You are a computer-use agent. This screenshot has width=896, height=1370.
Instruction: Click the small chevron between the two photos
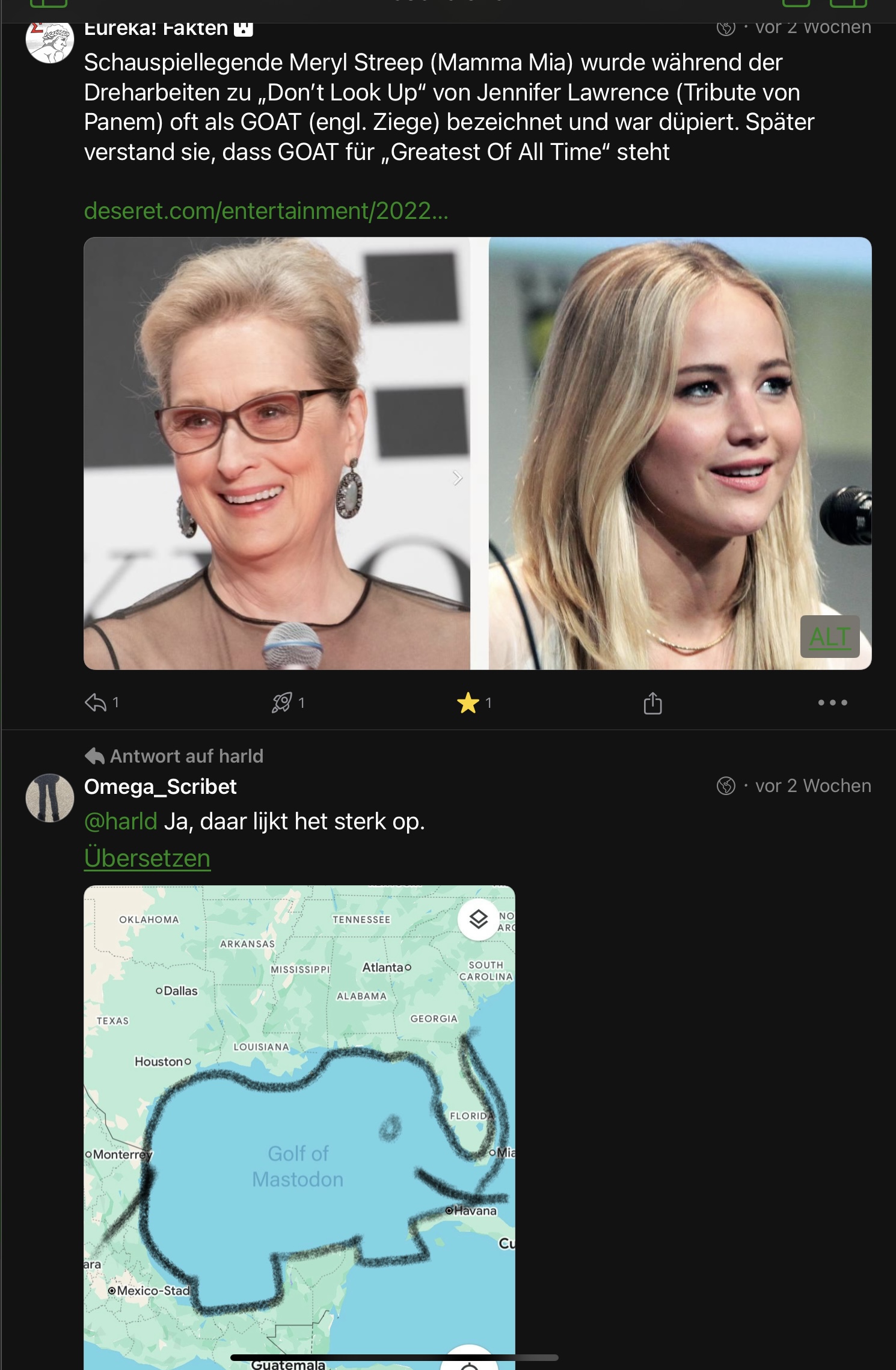point(458,478)
